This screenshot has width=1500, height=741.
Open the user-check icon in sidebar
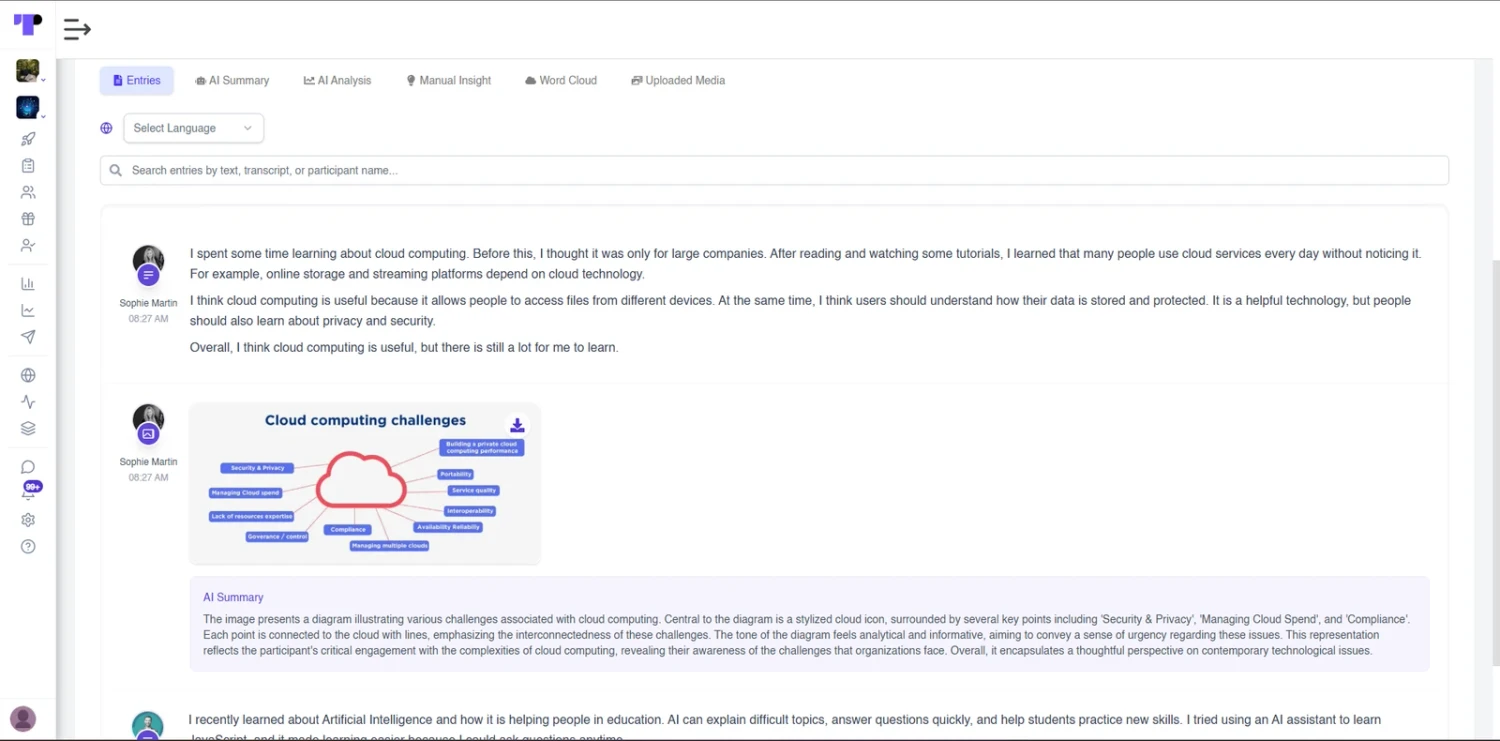28,246
